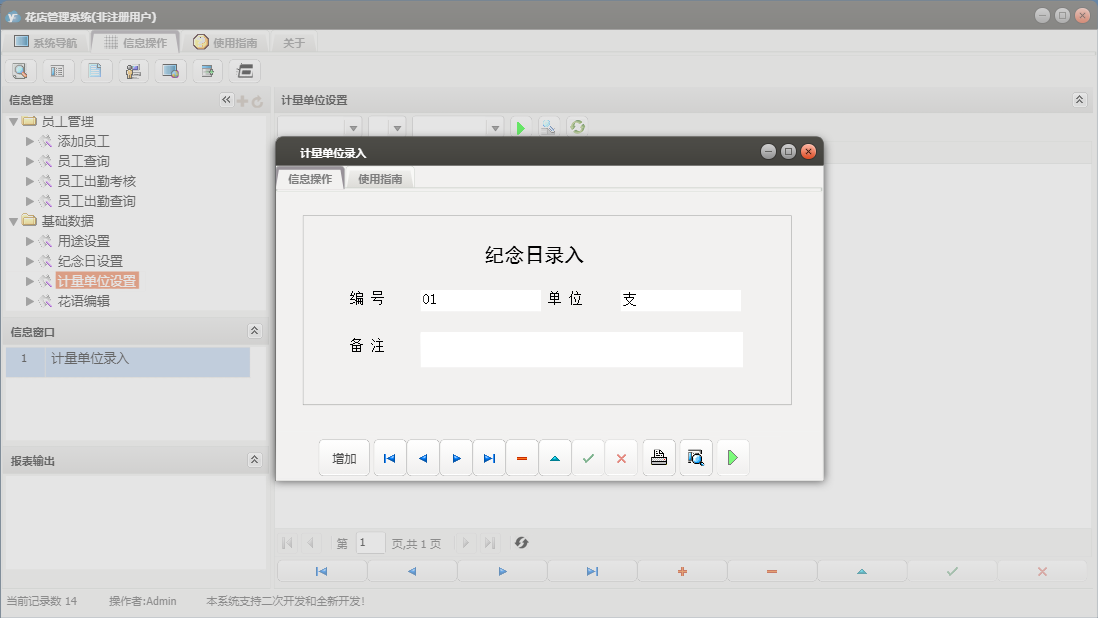
Task: Open the print icon in the record dialog
Action: click(x=658, y=457)
